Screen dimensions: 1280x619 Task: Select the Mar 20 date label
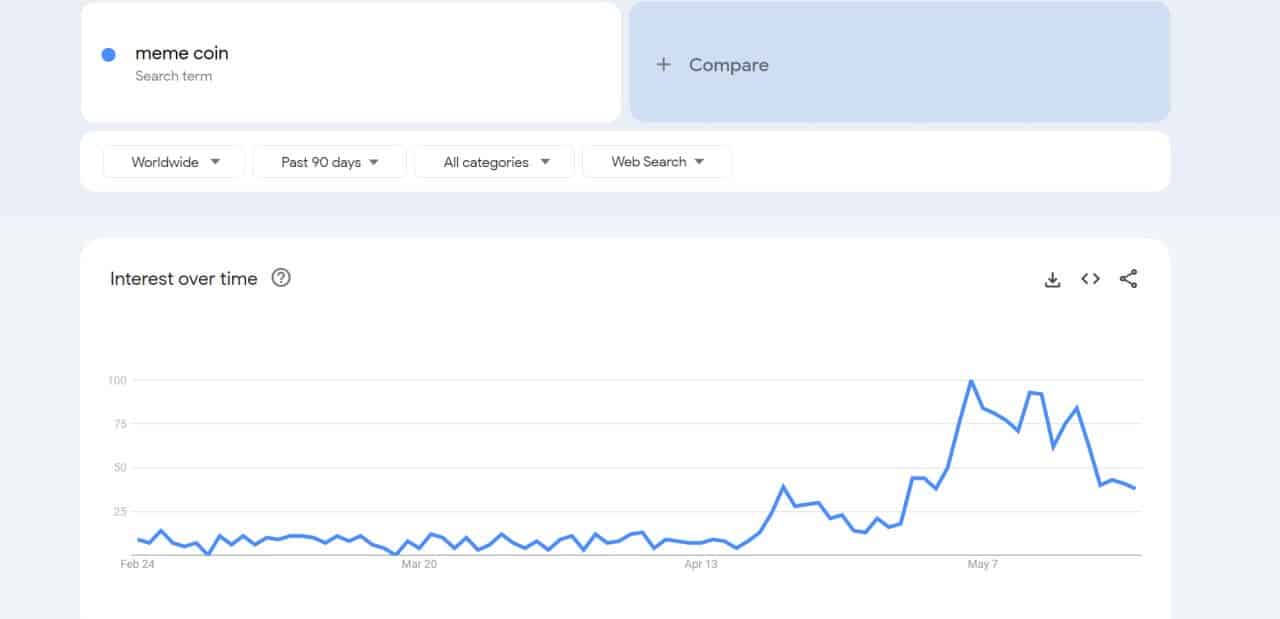[x=419, y=565]
